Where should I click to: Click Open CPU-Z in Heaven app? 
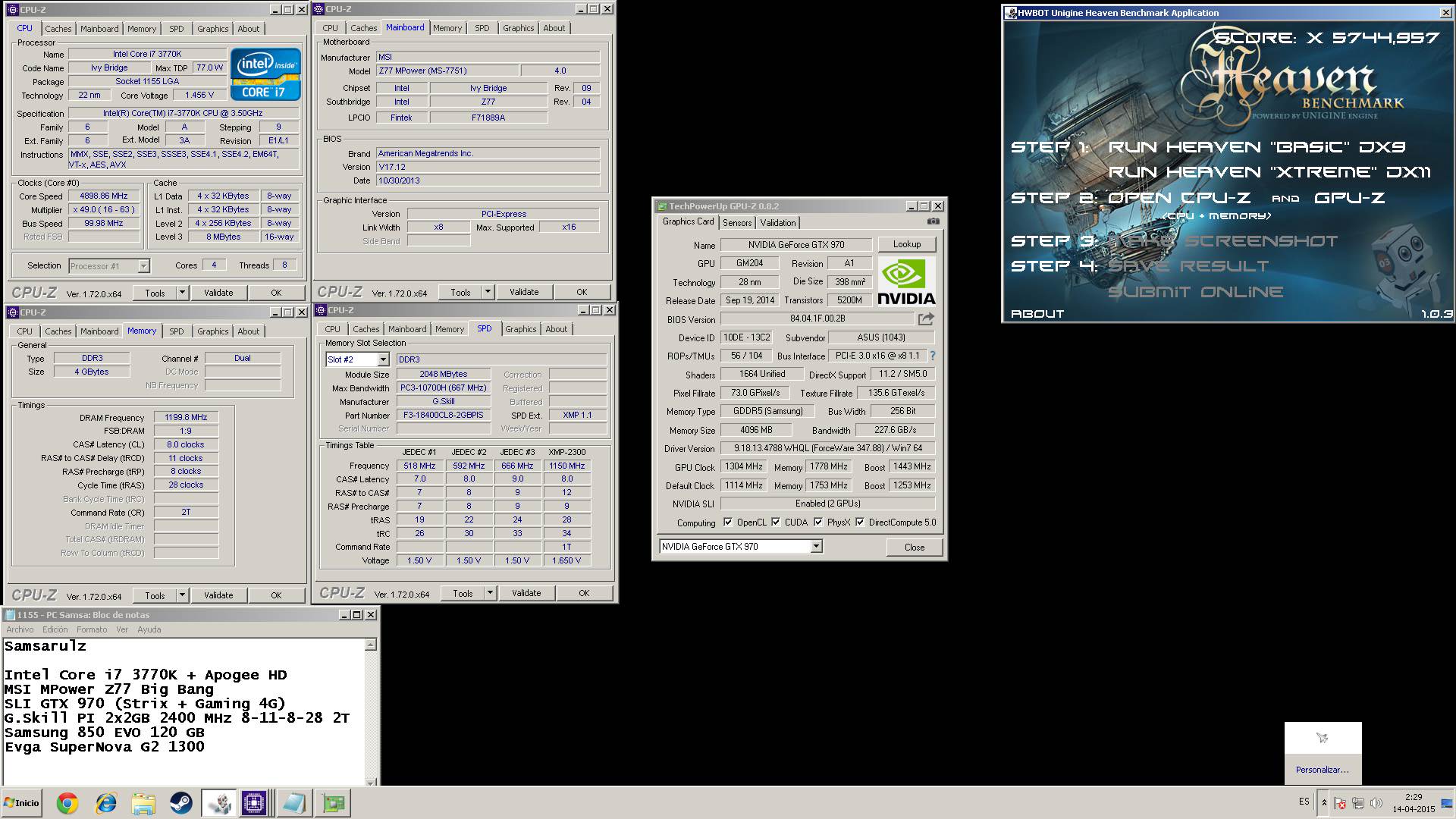coord(1179,198)
